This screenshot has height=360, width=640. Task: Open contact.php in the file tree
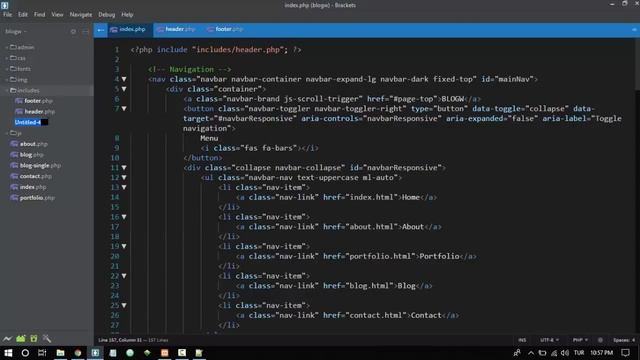tap(36, 176)
